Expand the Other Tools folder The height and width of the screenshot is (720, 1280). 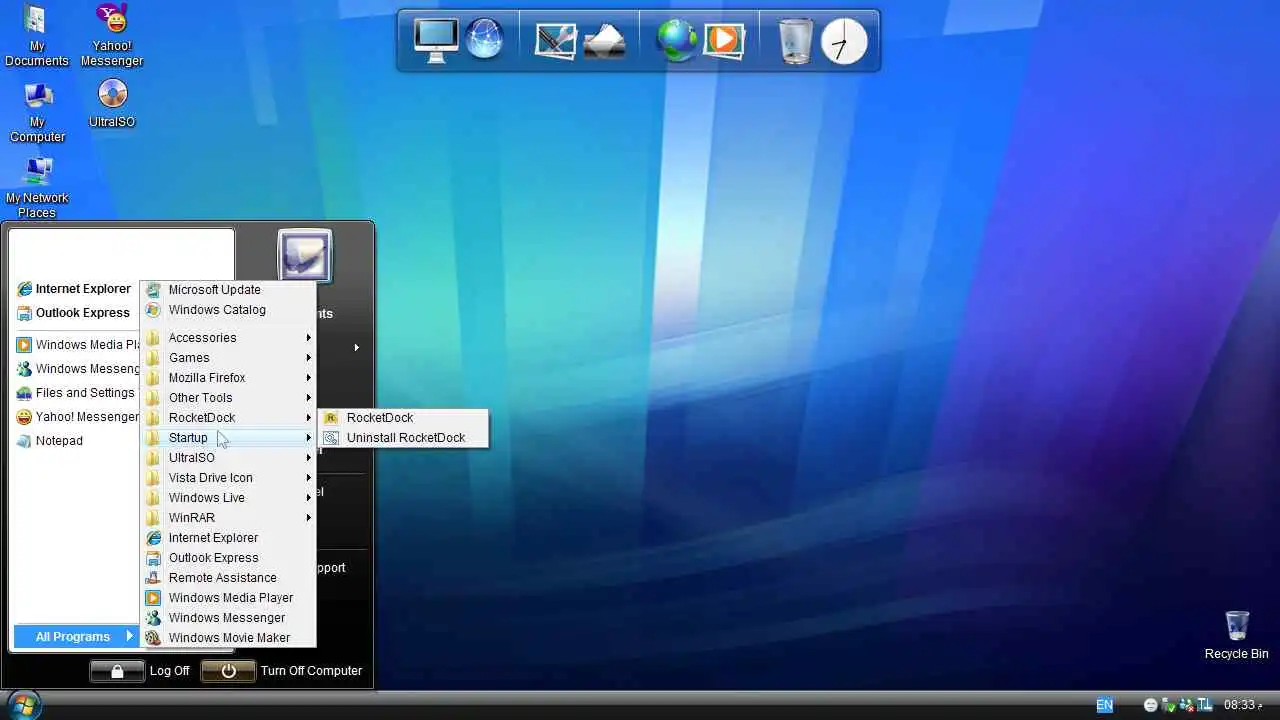coord(228,398)
